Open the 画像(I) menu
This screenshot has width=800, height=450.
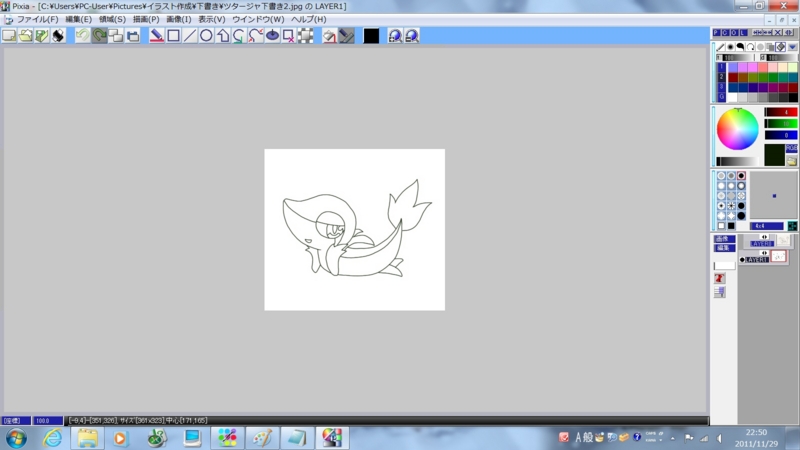tap(179, 19)
